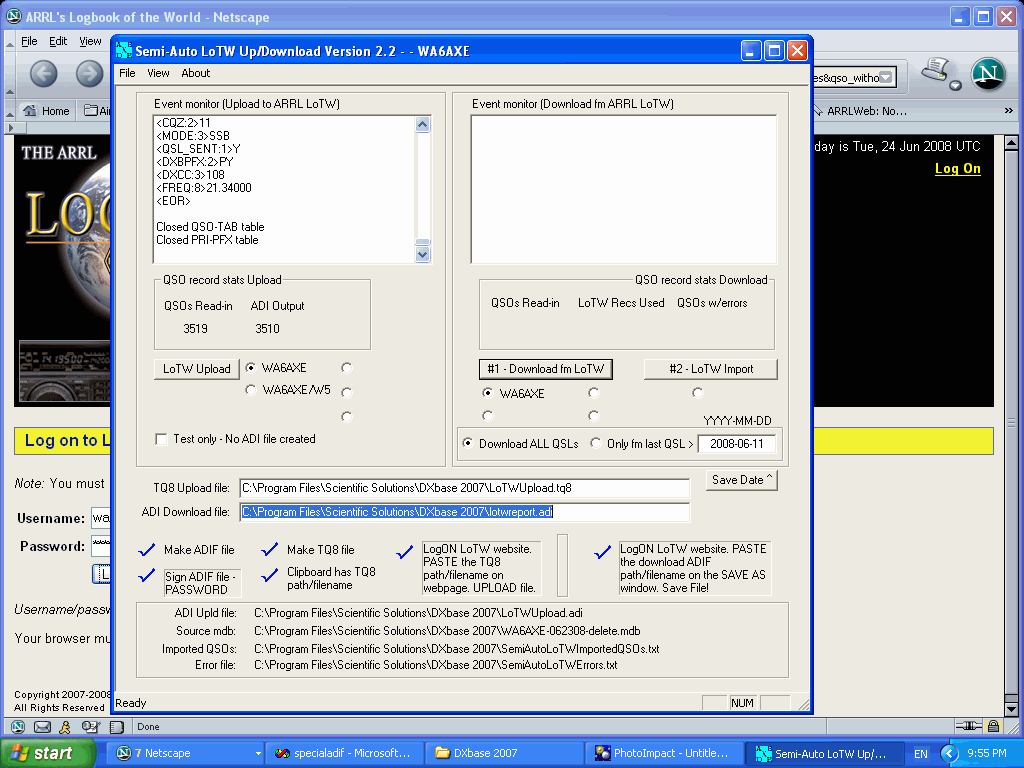Click the YYYY-MM-DD date field showing 2008-06-11
This screenshot has width=1024, height=768.
pos(737,443)
